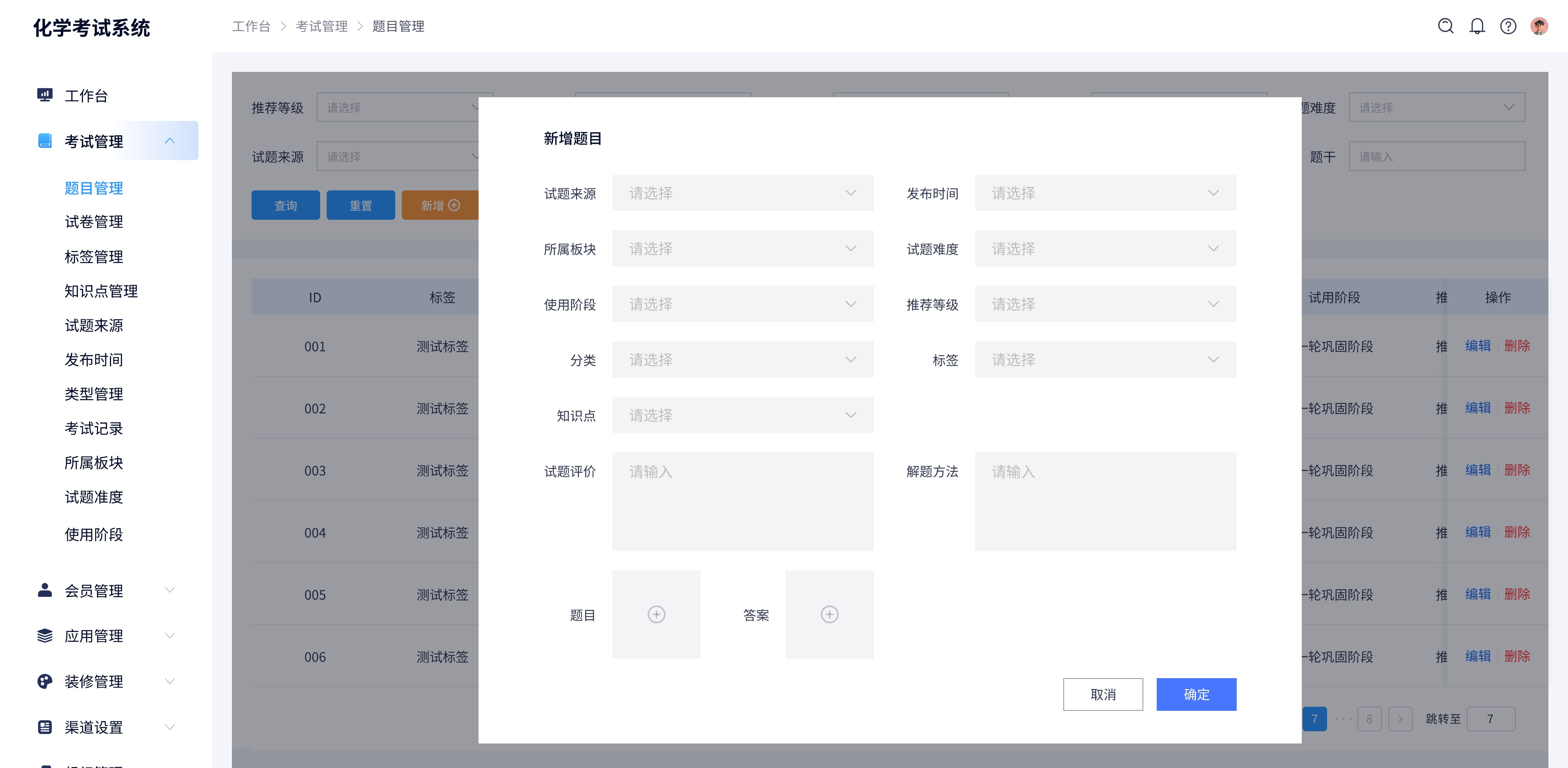Click the 装修管理 palette icon in the sidebar
The height and width of the screenshot is (768, 1568).
tap(45, 681)
